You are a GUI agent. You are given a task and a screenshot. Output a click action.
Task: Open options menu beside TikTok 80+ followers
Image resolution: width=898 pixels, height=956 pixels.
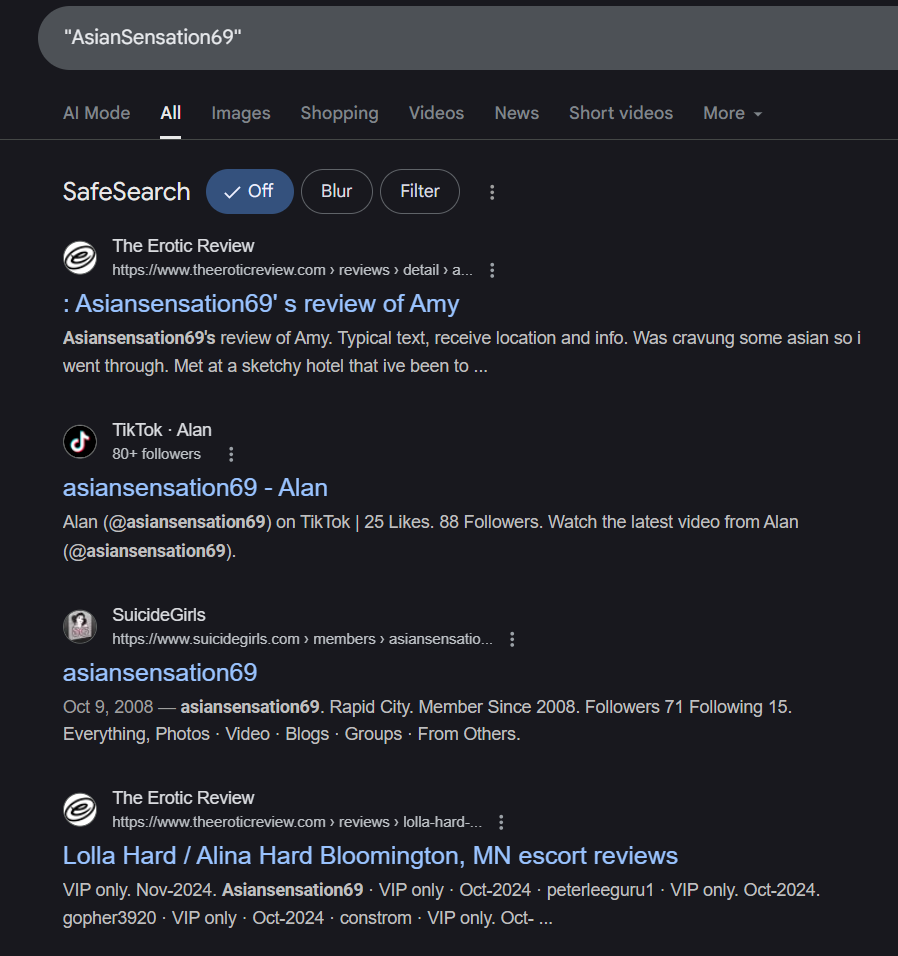point(230,454)
